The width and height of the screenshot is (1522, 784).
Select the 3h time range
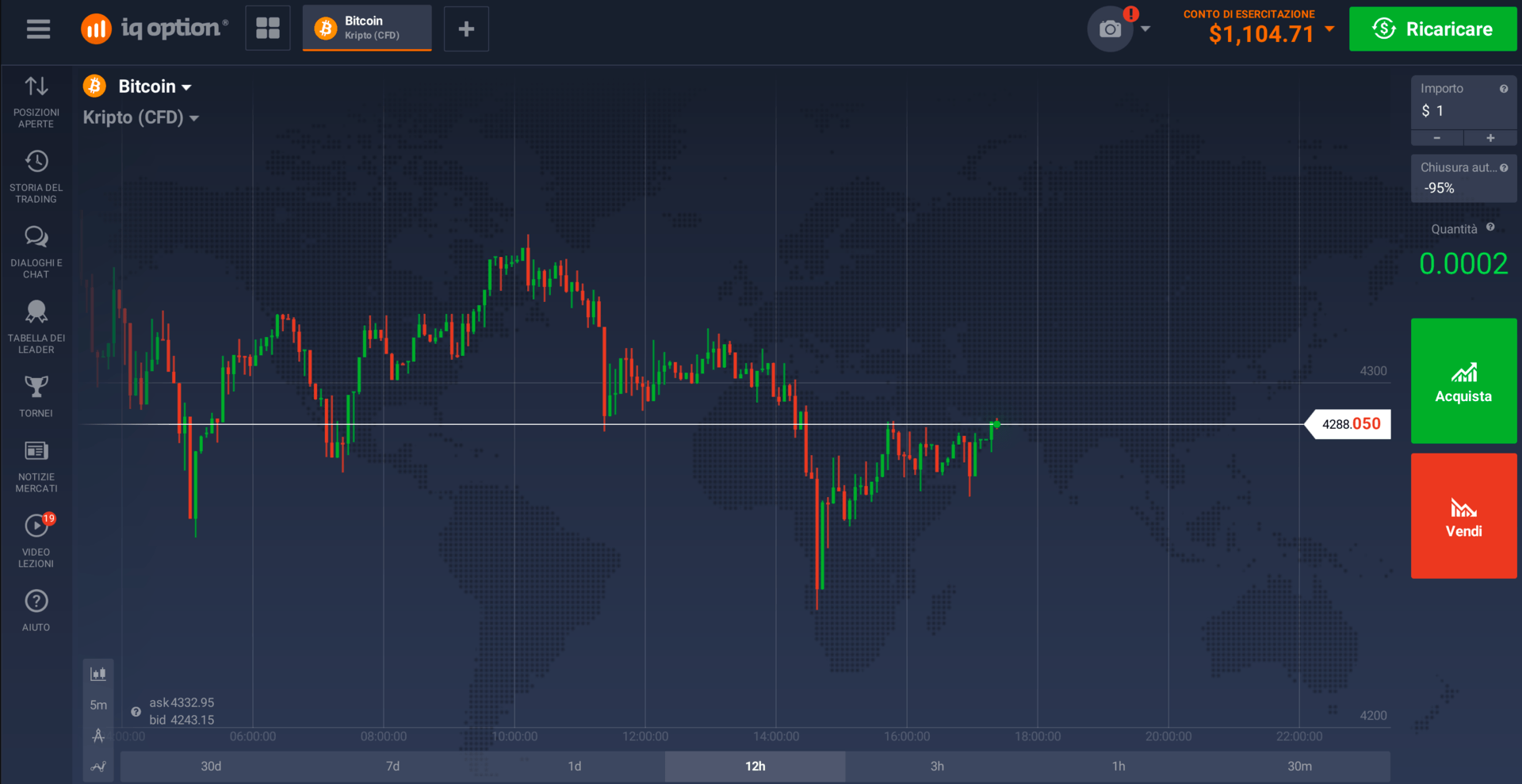click(x=937, y=767)
